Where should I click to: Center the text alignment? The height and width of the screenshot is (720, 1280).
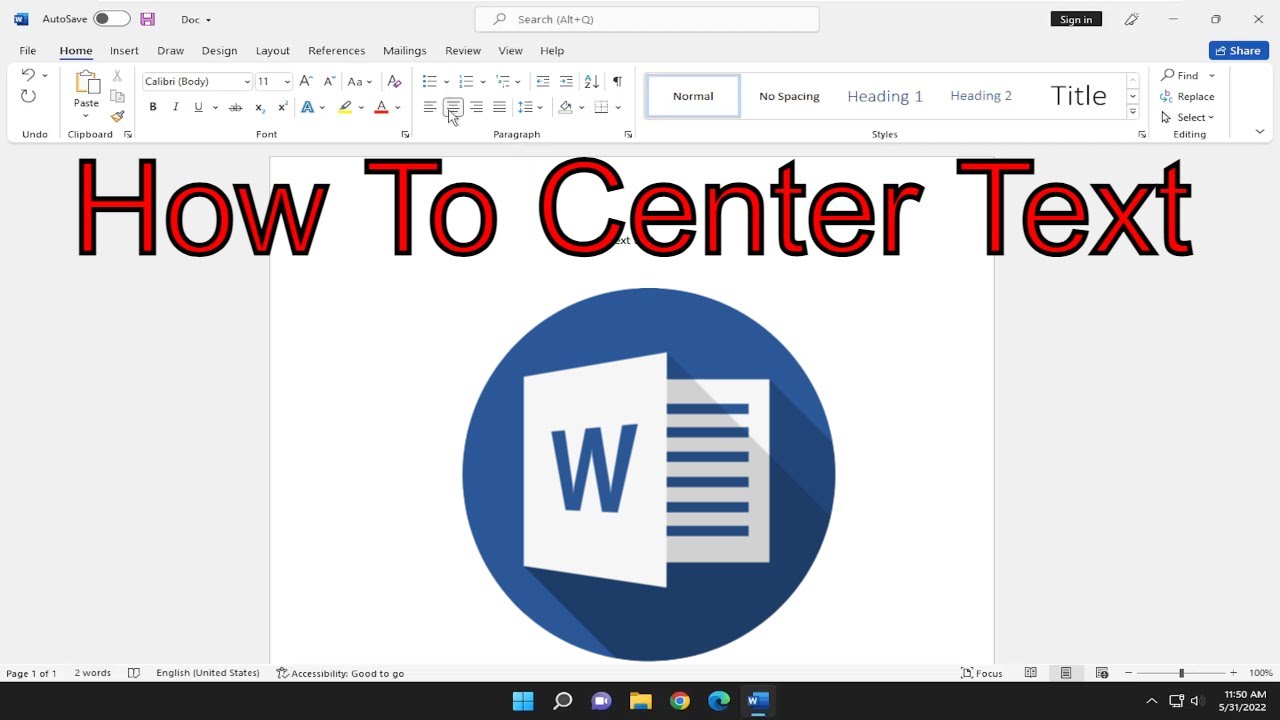[x=453, y=107]
